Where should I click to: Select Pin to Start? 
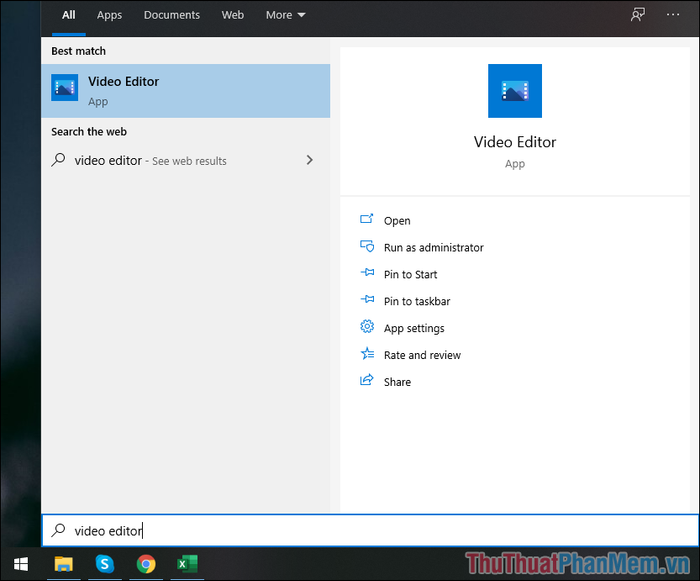410,274
